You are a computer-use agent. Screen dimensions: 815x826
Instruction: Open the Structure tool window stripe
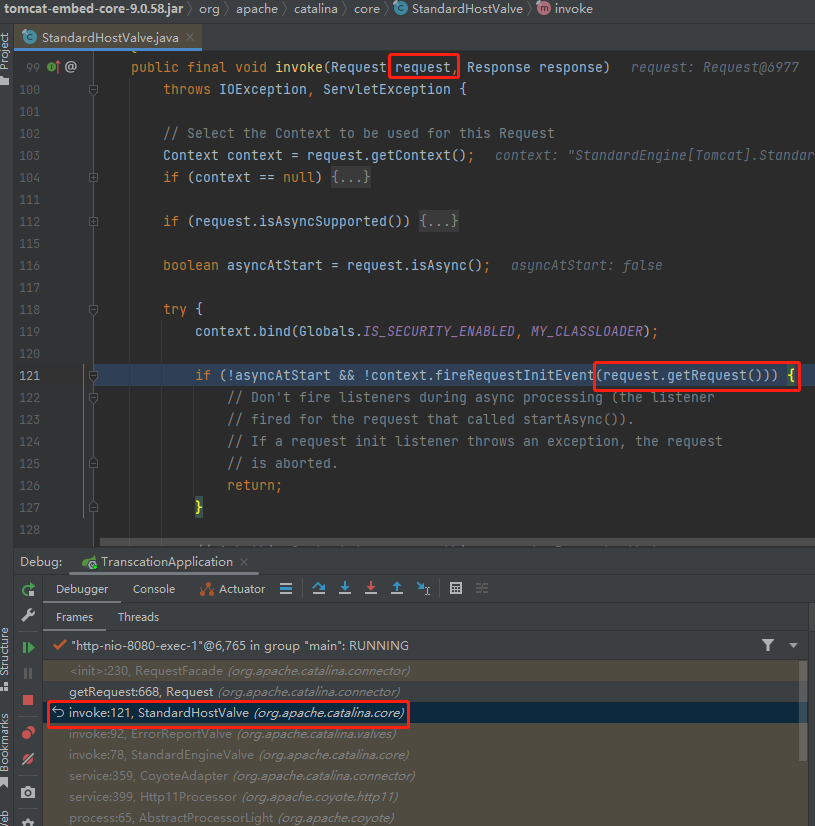point(5,659)
